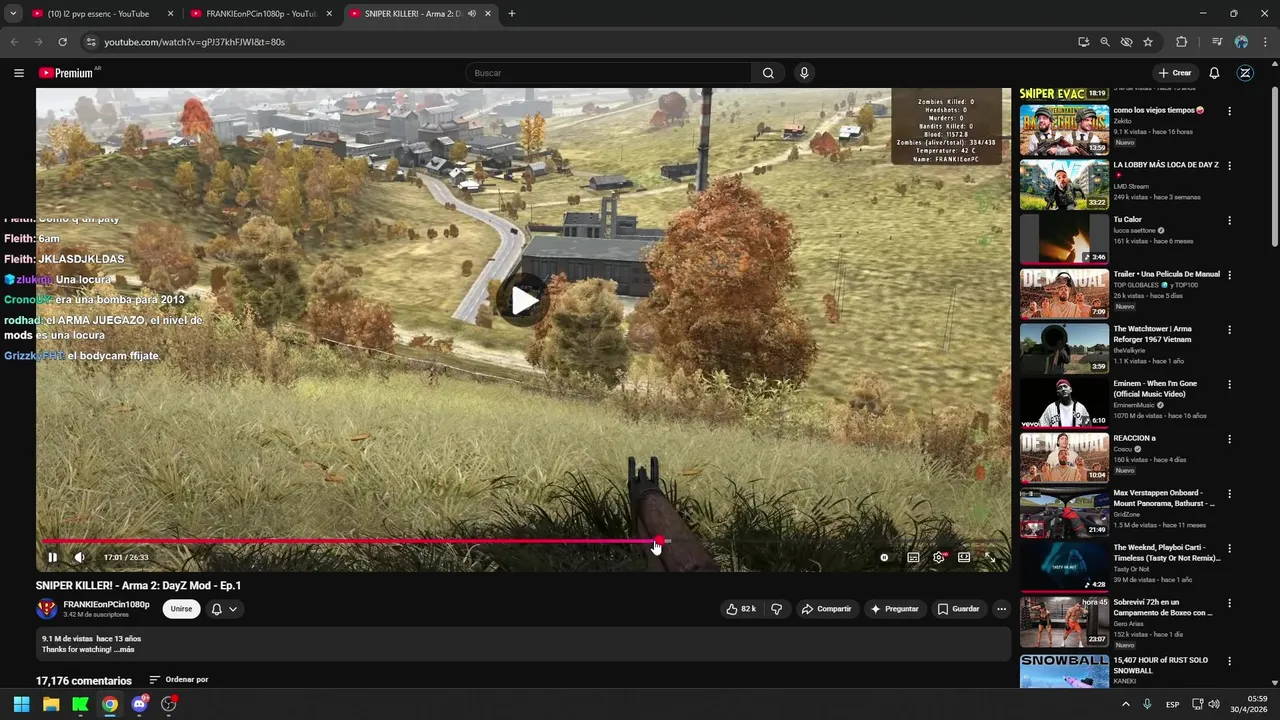Open Chrome media controls icon
The width and height of the screenshot is (1280, 720).
coord(1217,42)
